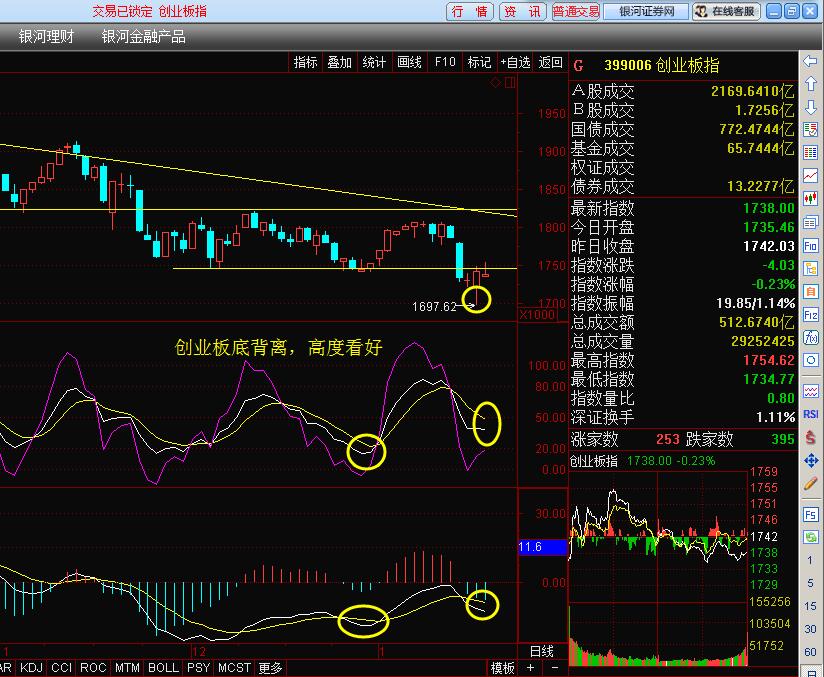The image size is (824, 677).
Task: Select the pencil drawing tool icon
Action: click(810, 484)
